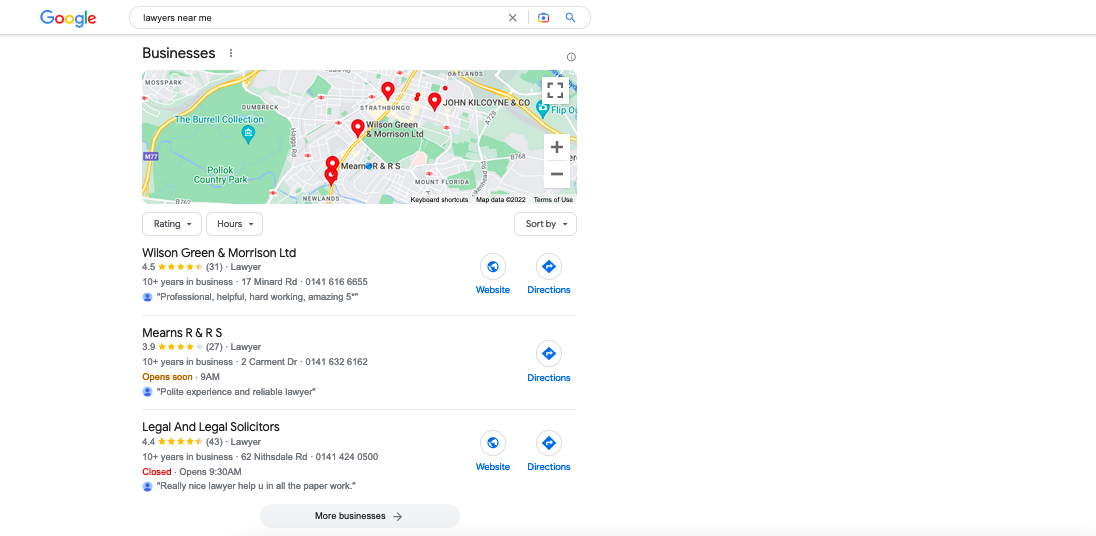The image size is (1096, 536).
Task: Open Wilson Green & Morrison Ltd listing title
Action: click(x=219, y=252)
